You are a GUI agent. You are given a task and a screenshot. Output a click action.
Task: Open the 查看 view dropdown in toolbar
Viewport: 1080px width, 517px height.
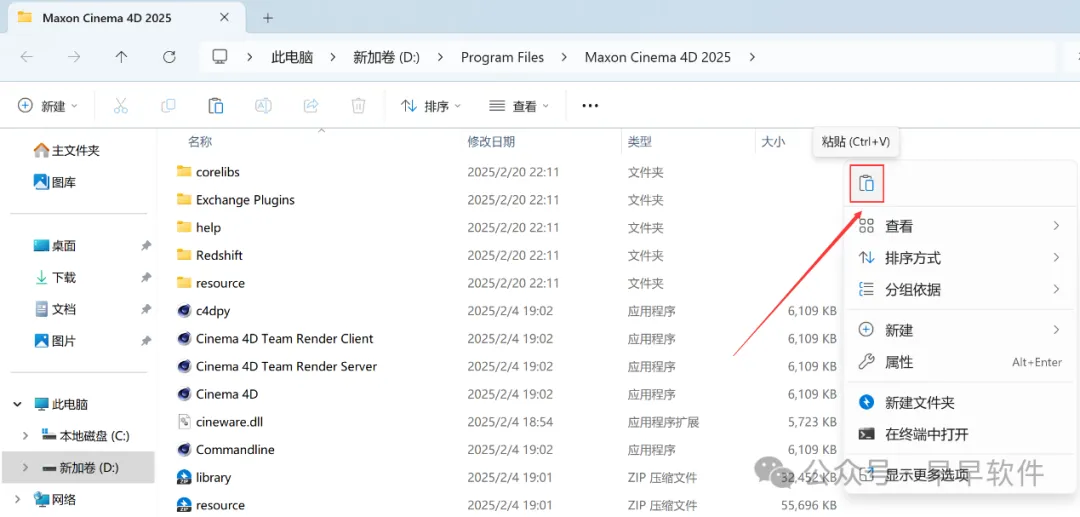519,105
